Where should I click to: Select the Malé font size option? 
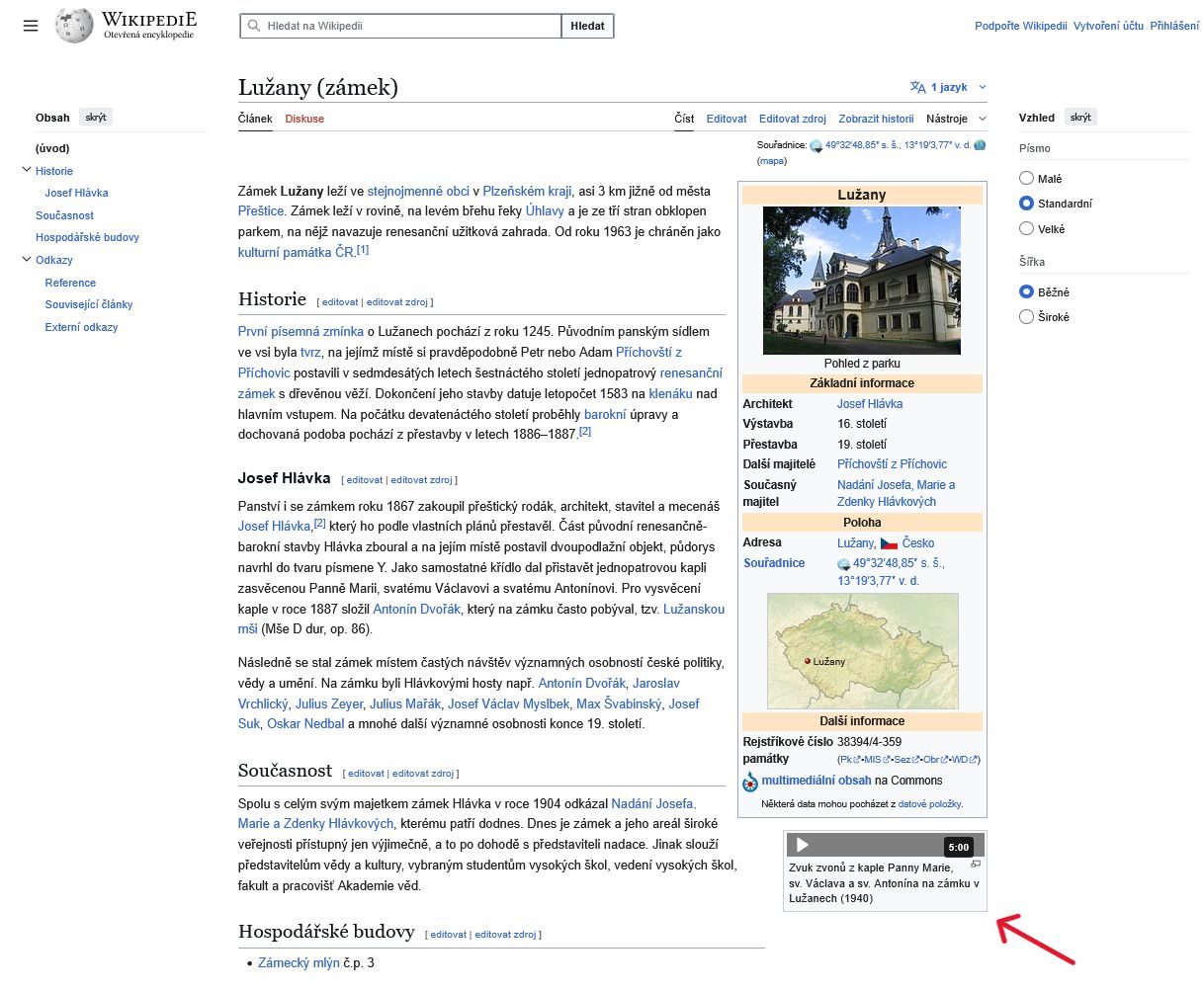(x=1026, y=179)
